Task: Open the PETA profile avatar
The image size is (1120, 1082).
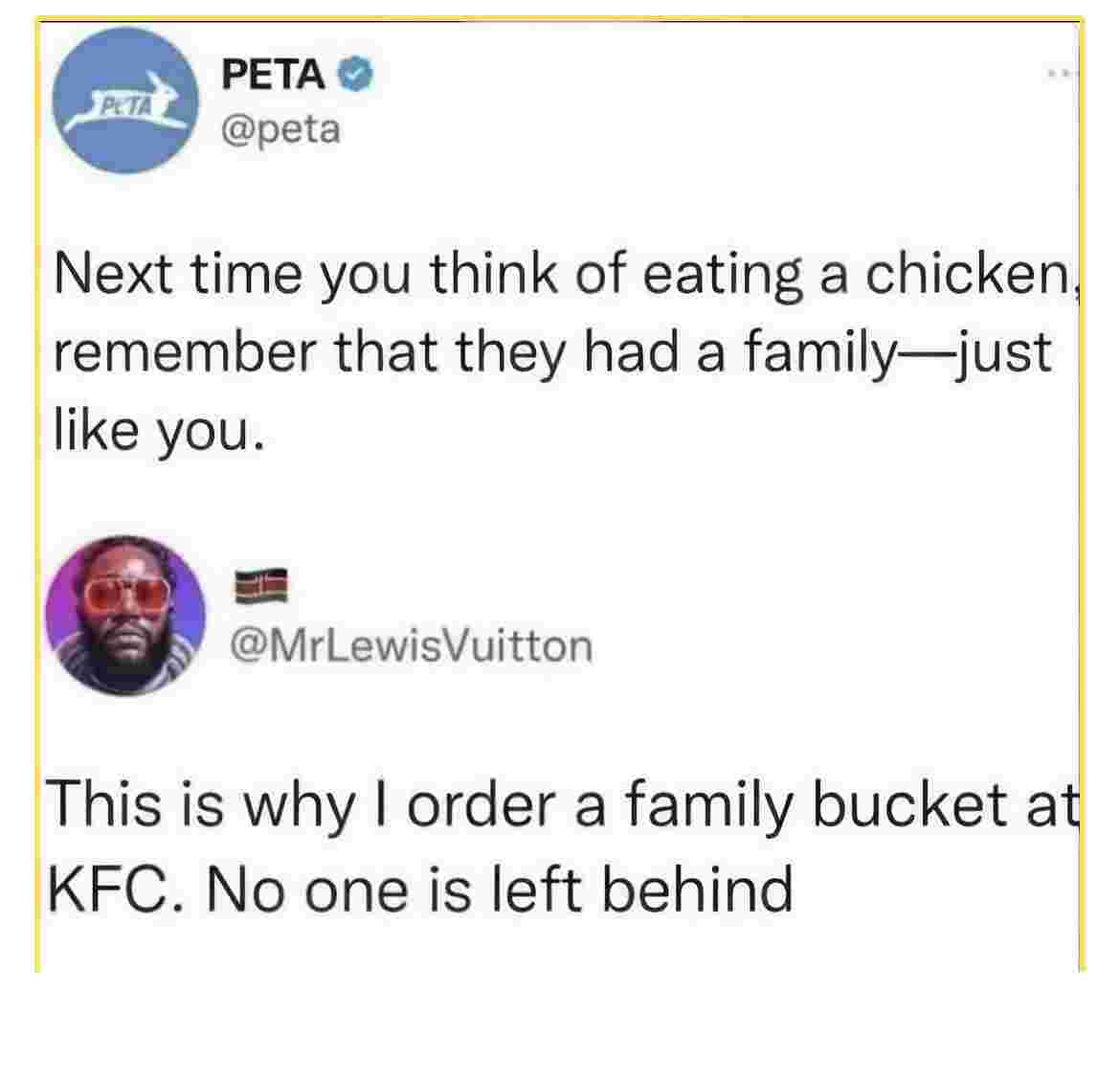Action: (126, 100)
